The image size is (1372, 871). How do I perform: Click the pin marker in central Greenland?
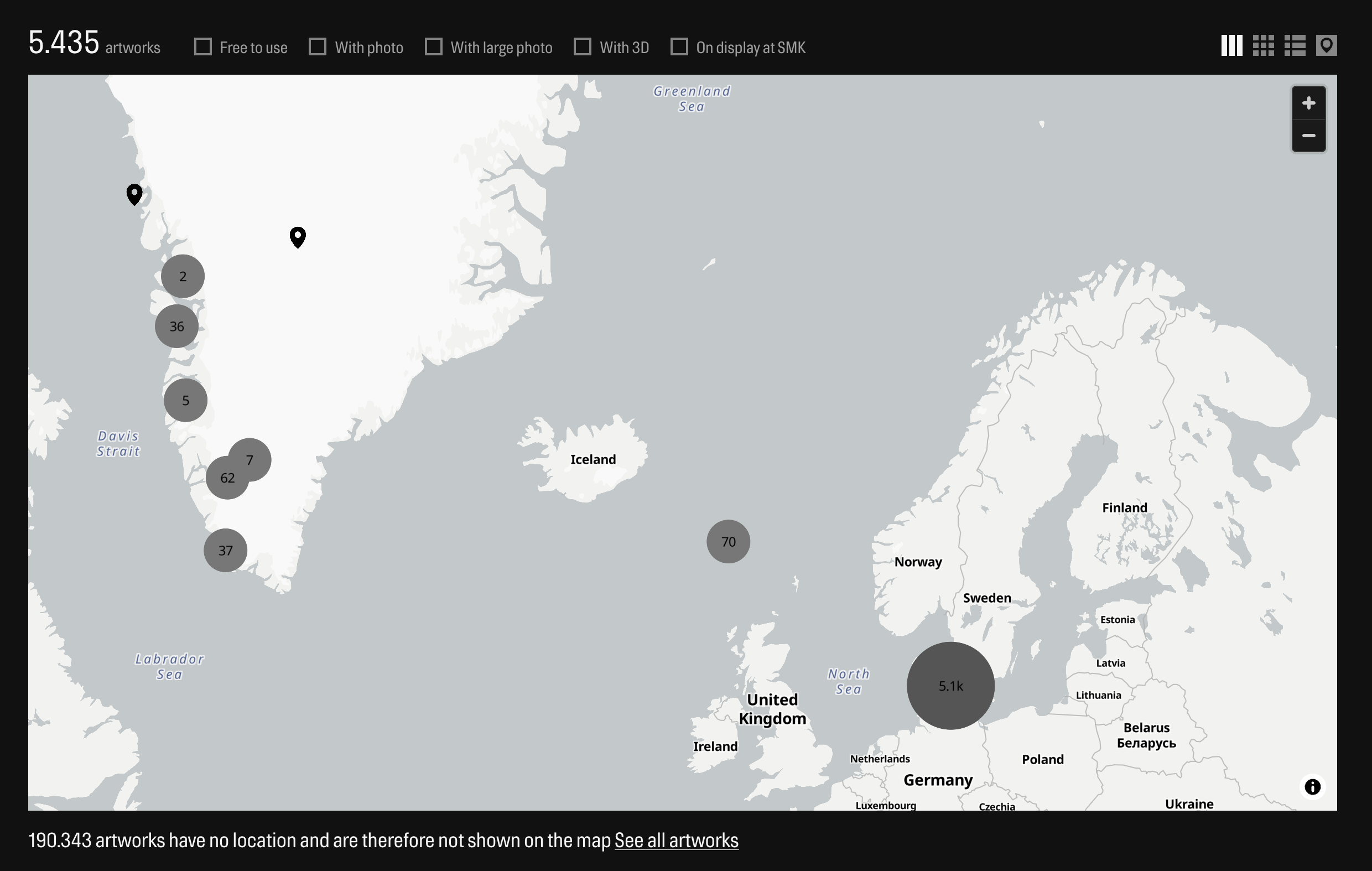click(298, 236)
